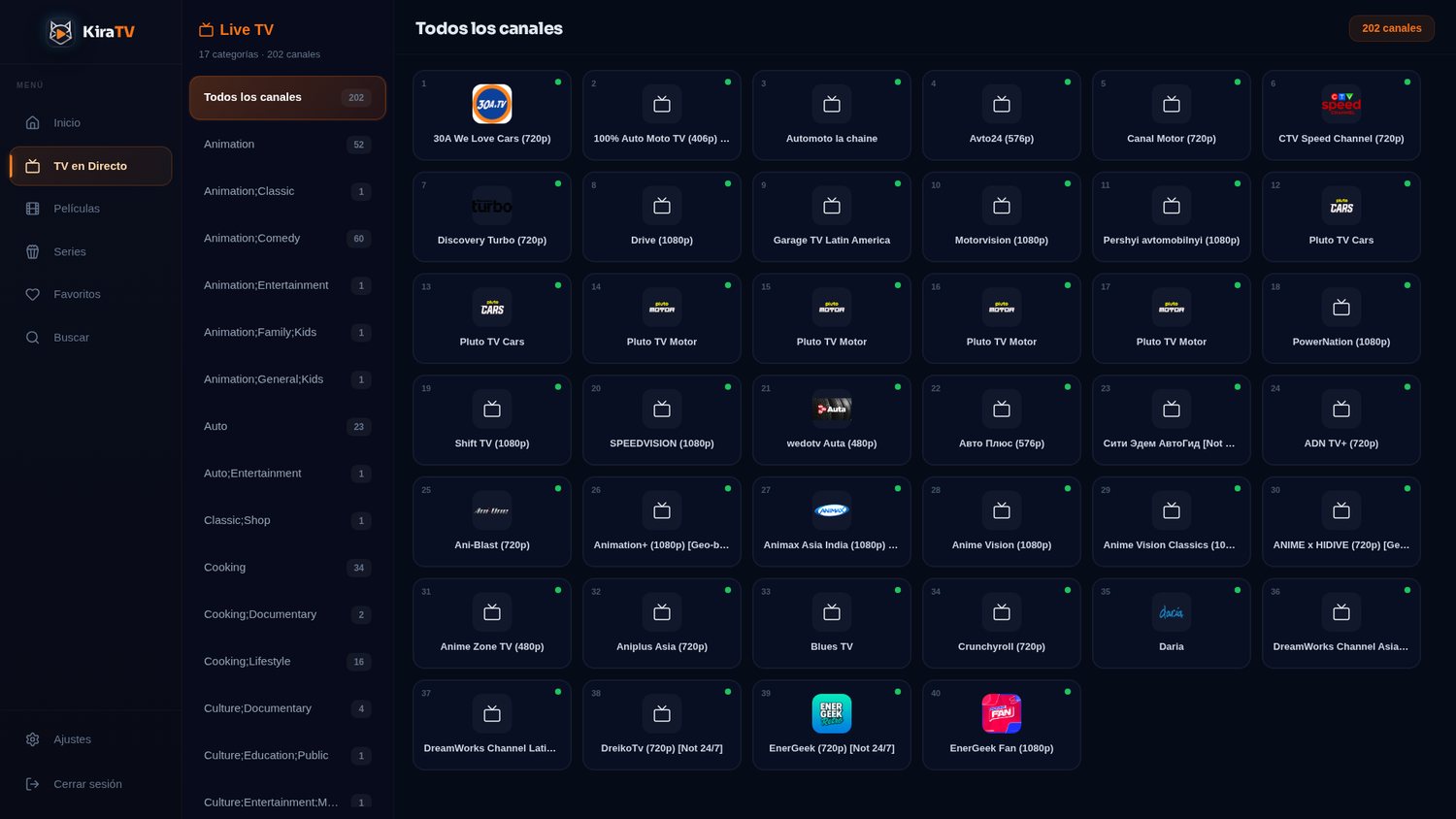Screen dimensions: 1456x819
Task: Click the Live TV header icon
Action: [206, 30]
